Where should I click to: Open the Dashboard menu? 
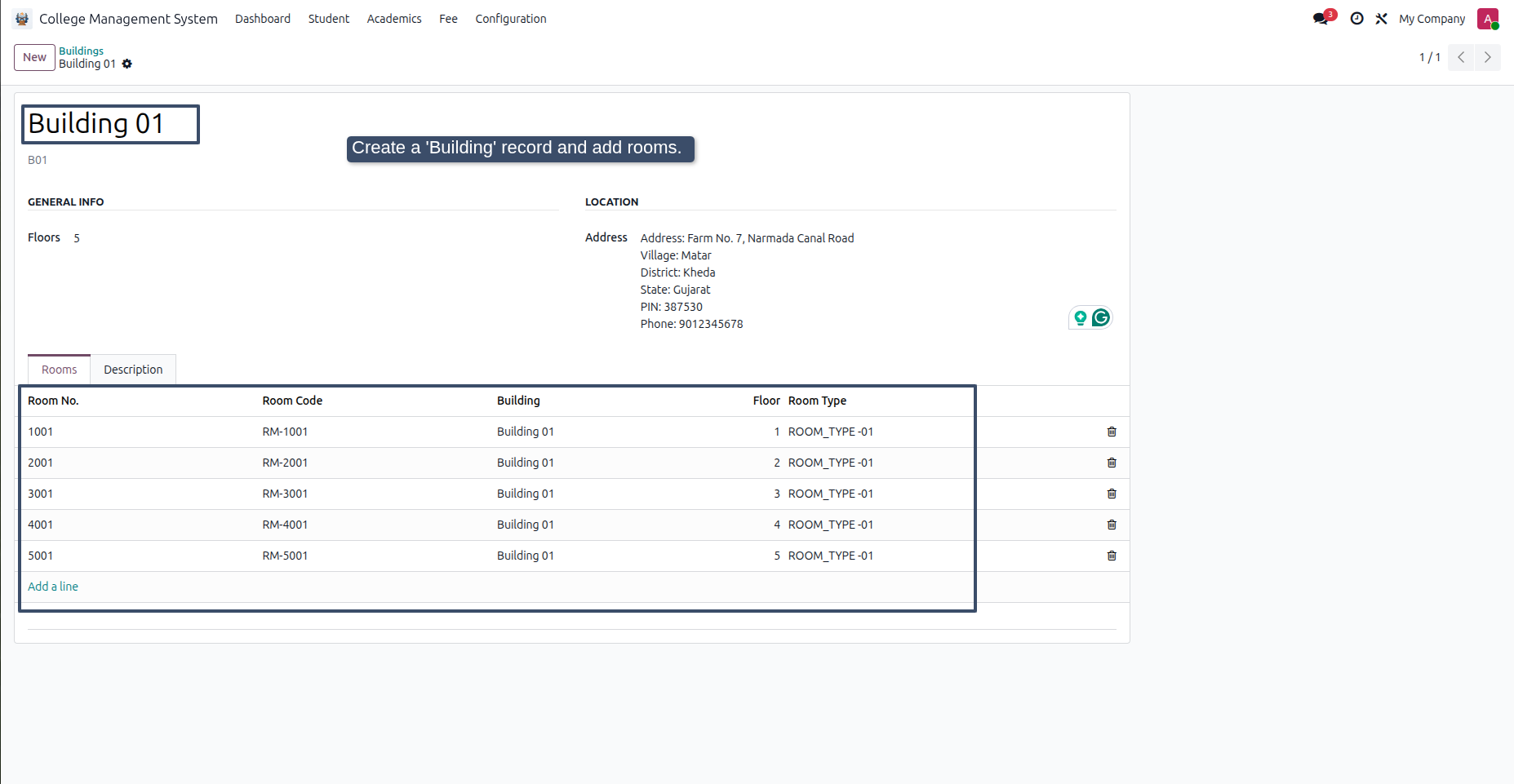263,19
